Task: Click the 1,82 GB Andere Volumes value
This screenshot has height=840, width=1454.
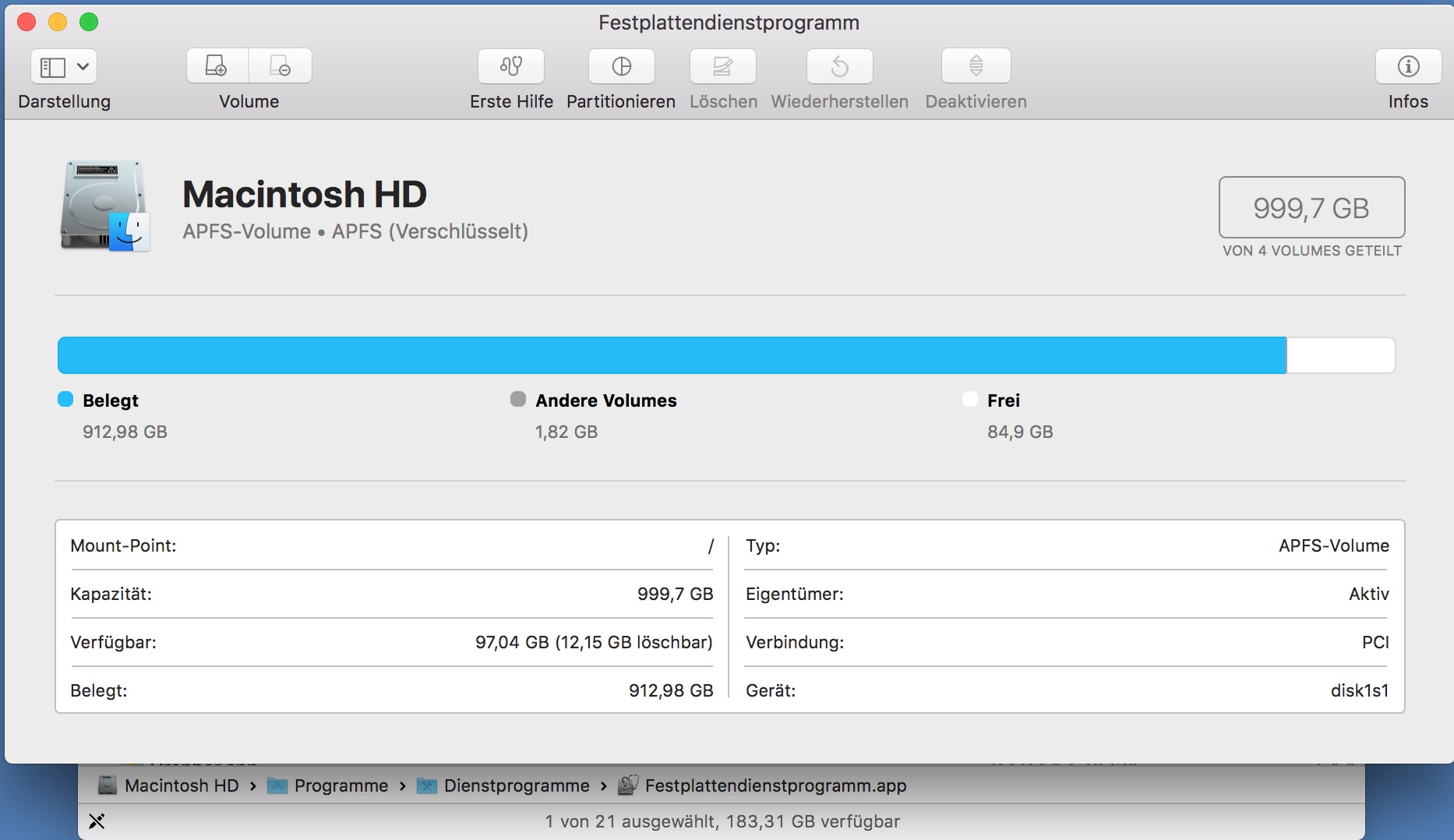Action: (566, 432)
